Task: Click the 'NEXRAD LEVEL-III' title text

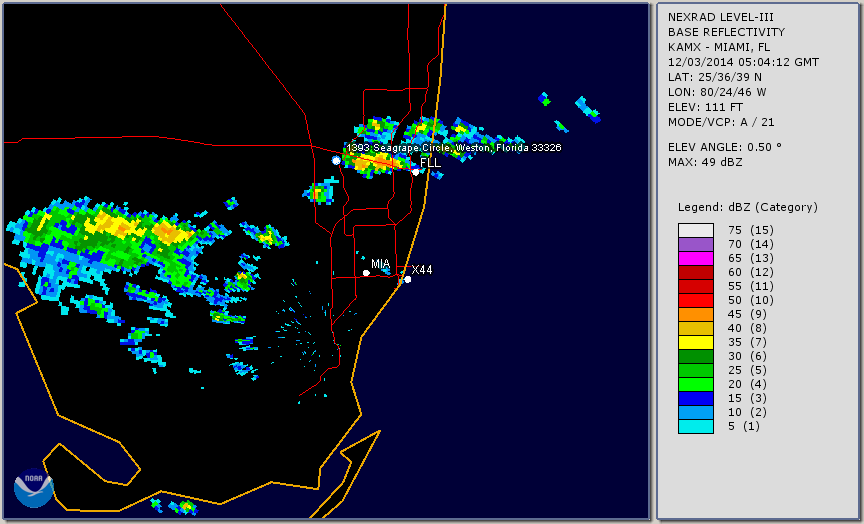Action: (721, 17)
